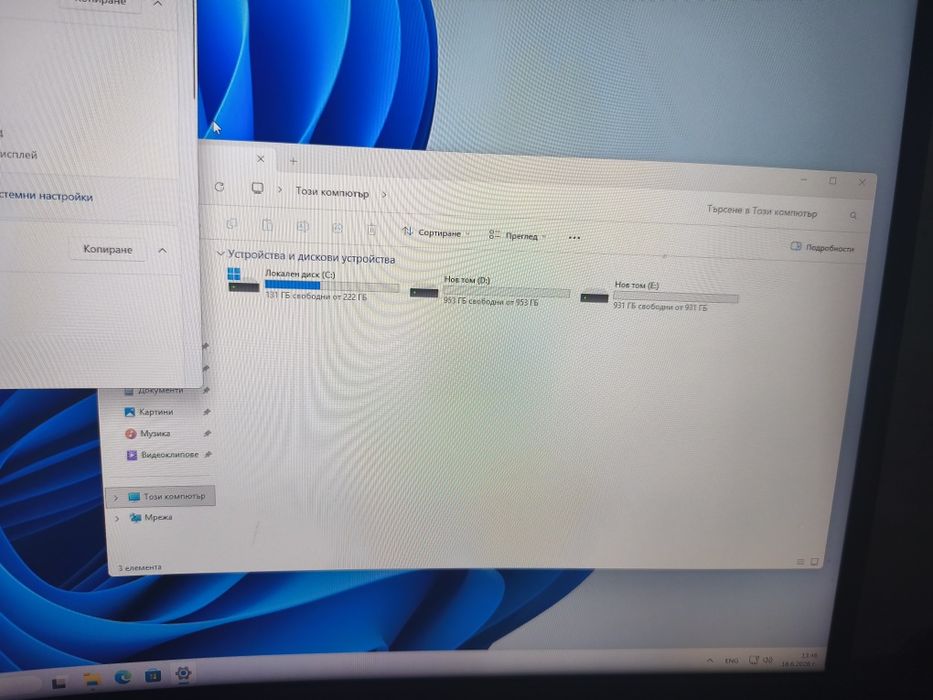Screen dimensions: 933x700
Task: Maximize the File Explorer window
Action: tap(833, 180)
